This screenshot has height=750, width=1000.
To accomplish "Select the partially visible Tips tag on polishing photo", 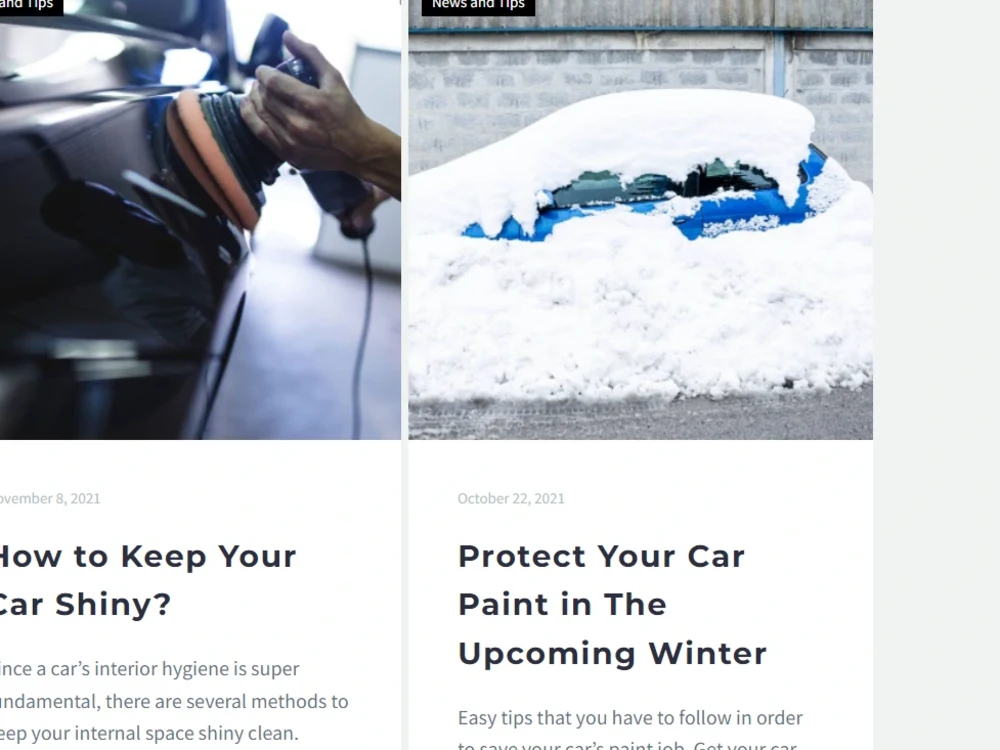I will pos(31,5).
